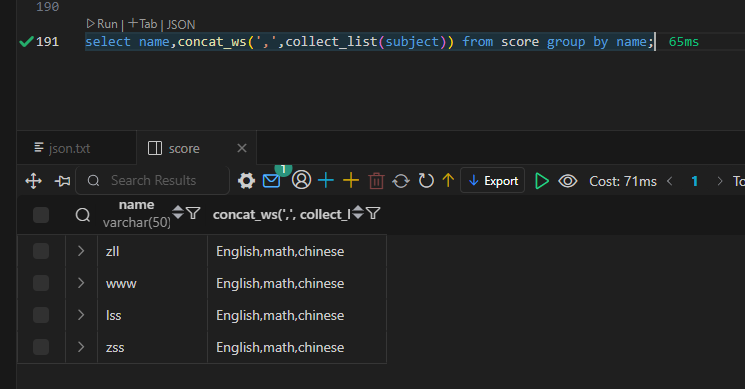Check the lss row checkbox
745x389 pixels.
pyautogui.click(x=41, y=315)
